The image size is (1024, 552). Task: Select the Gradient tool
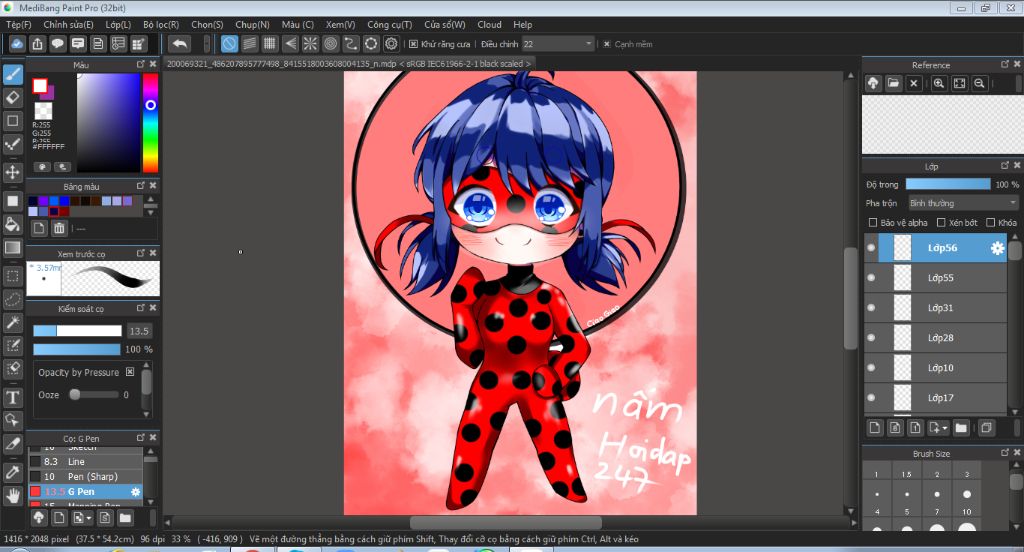pos(12,248)
